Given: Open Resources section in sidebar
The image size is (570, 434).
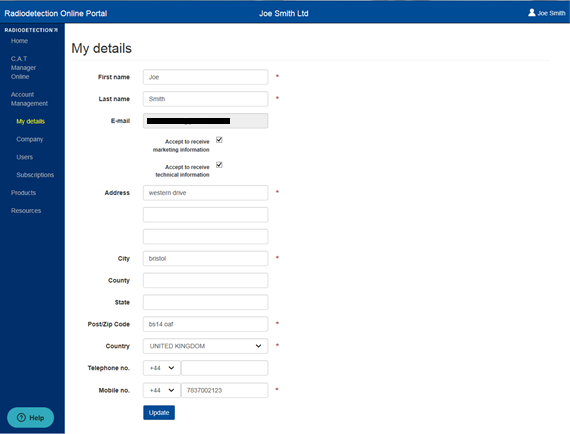Looking at the screenshot, I should pos(26,210).
